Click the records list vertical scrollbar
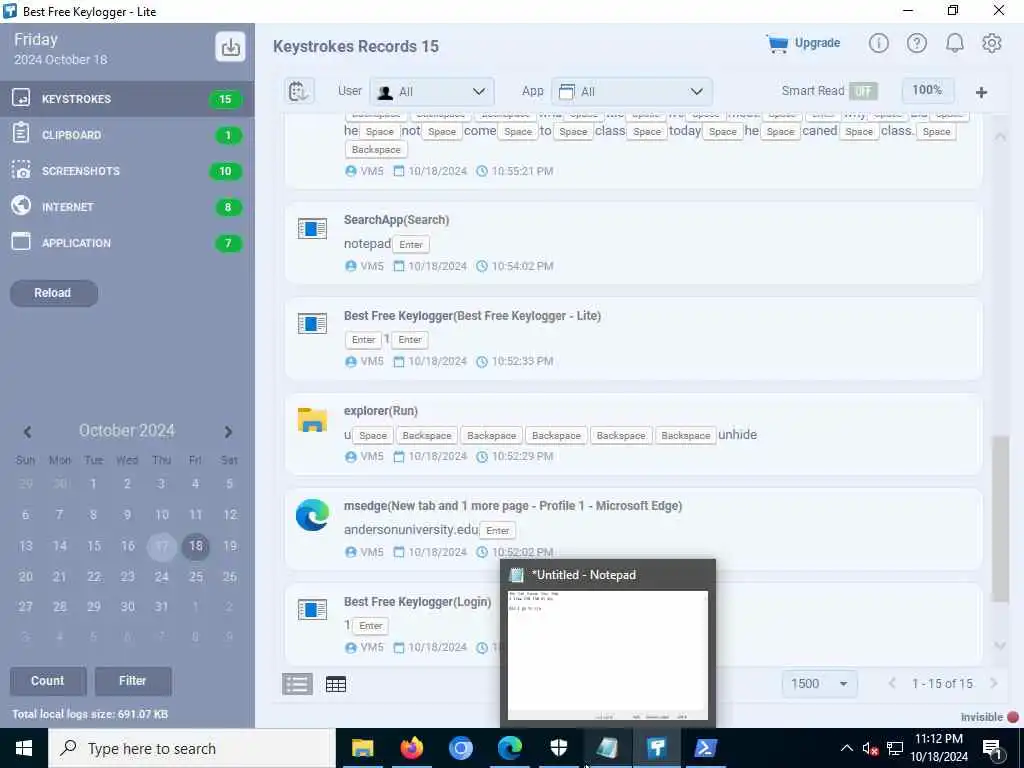 click(x=1000, y=519)
